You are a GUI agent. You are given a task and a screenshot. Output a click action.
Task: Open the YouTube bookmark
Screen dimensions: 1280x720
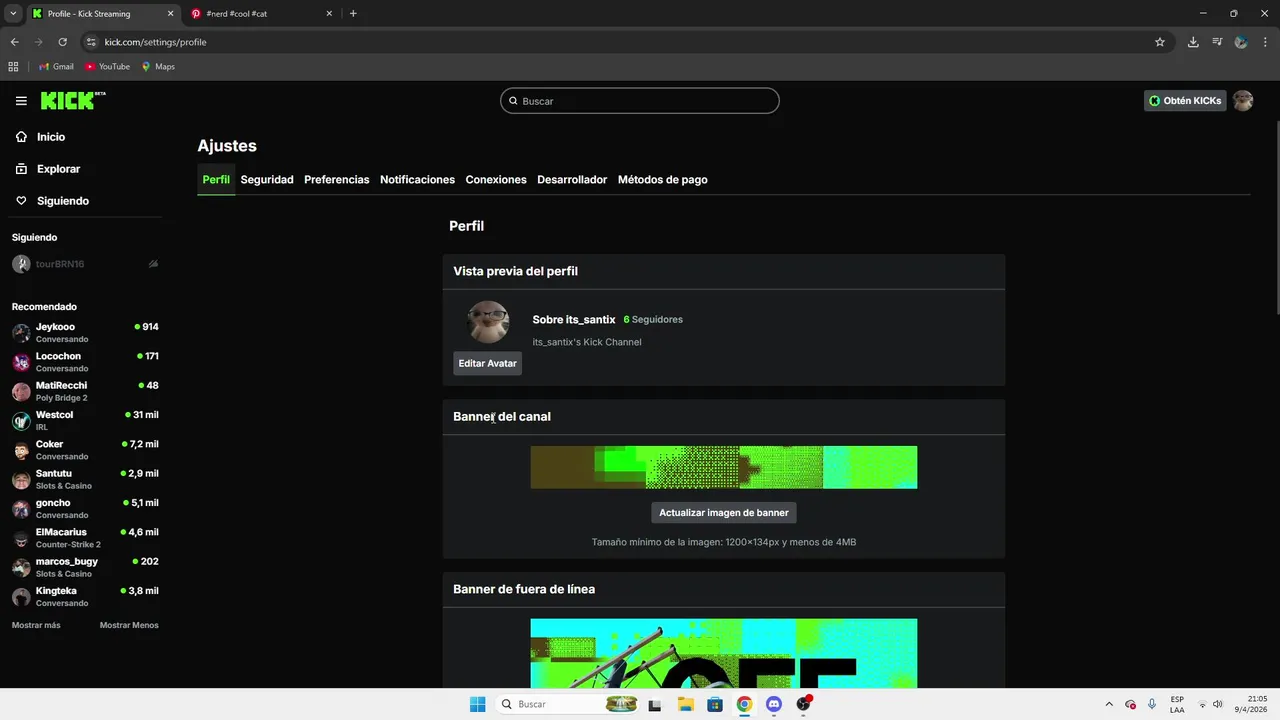pyautogui.click(x=108, y=66)
